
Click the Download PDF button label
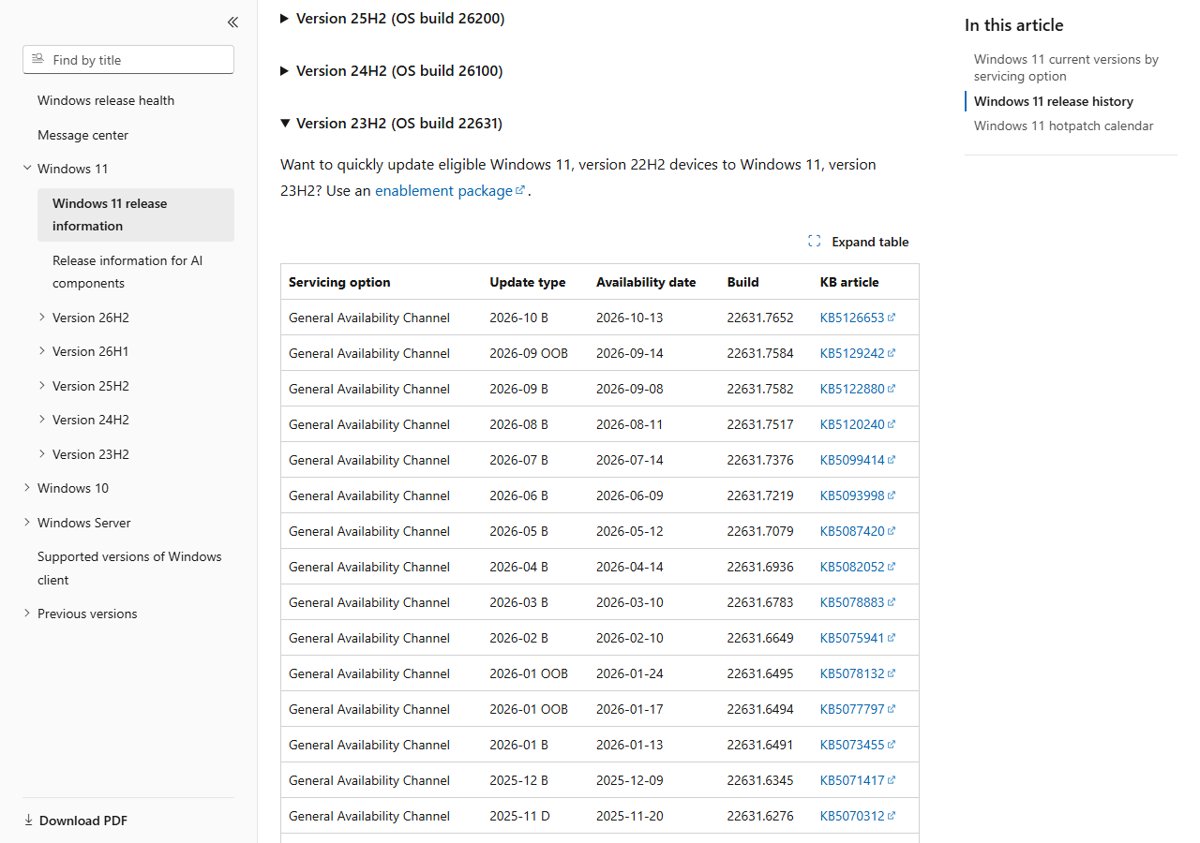[83, 821]
